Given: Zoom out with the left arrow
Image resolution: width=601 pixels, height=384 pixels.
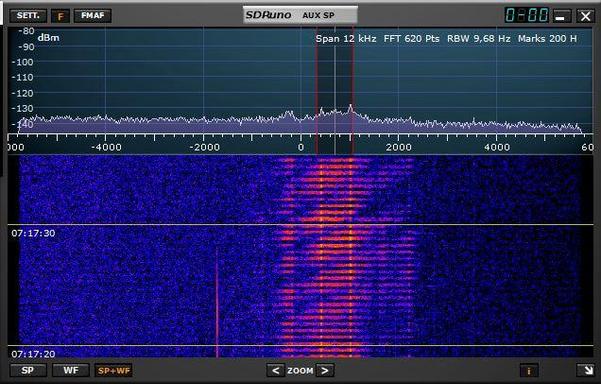Looking at the screenshot, I should 275,371.
